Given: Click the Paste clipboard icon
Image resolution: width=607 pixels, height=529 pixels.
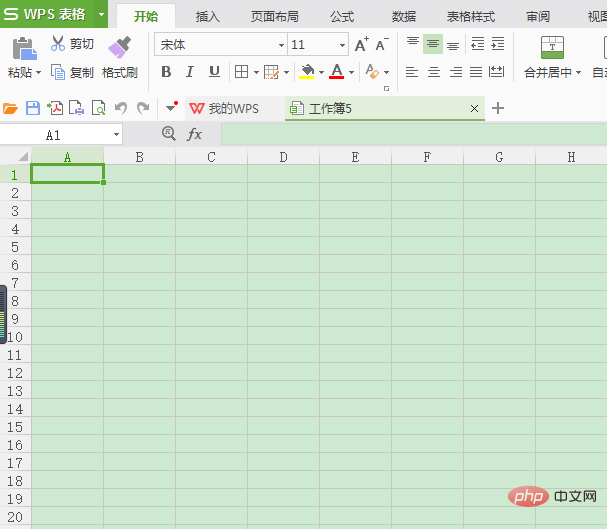Looking at the screenshot, I should pos(24,48).
